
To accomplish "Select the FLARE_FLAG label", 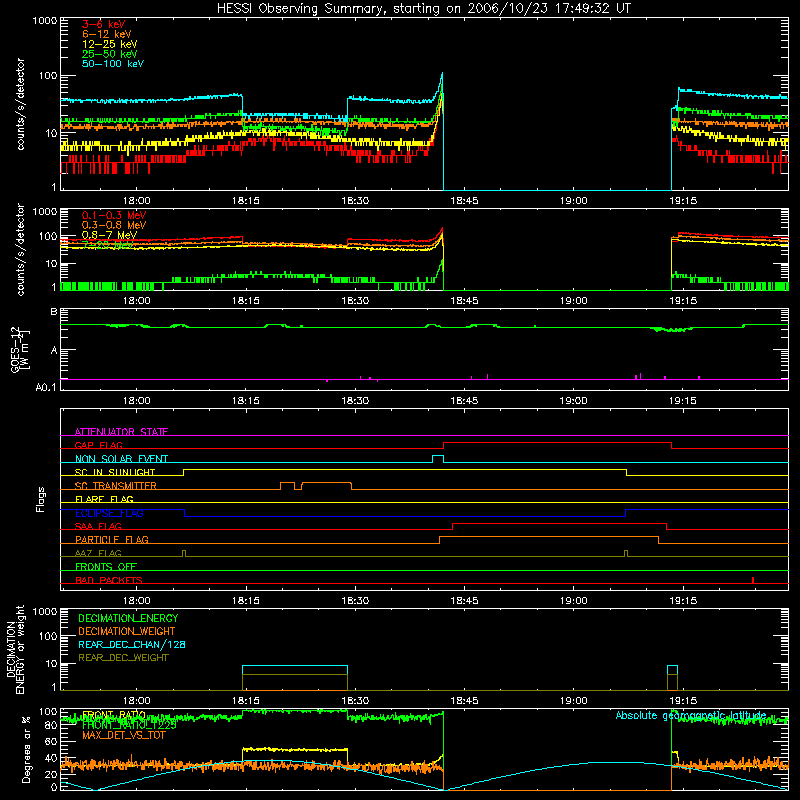I will click(x=104, y=499).
